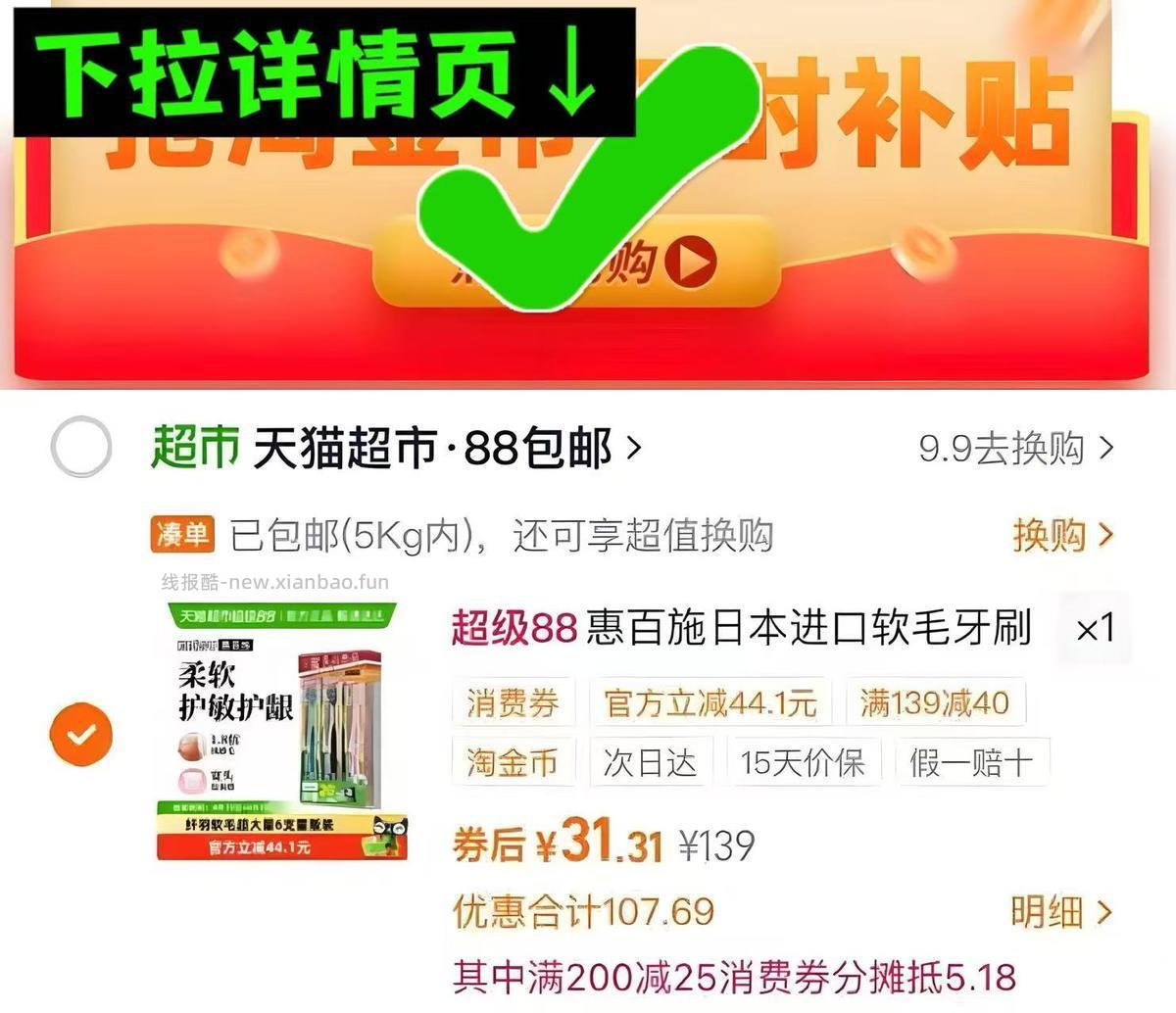Expand 明细 discount details
The image size is (1176, 1013).
[x=1061, y=912]
